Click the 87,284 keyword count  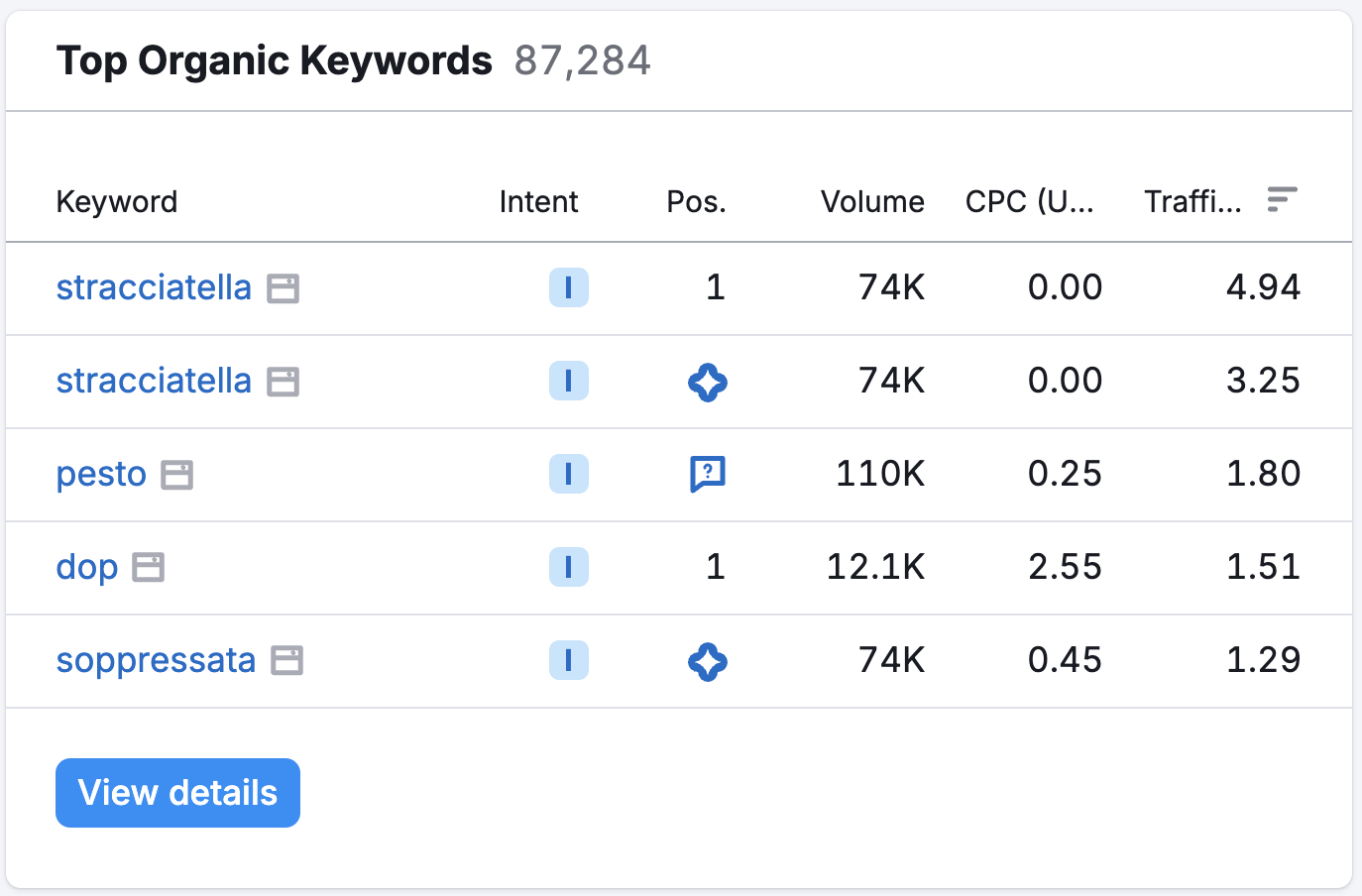click(x=583, y=61)
